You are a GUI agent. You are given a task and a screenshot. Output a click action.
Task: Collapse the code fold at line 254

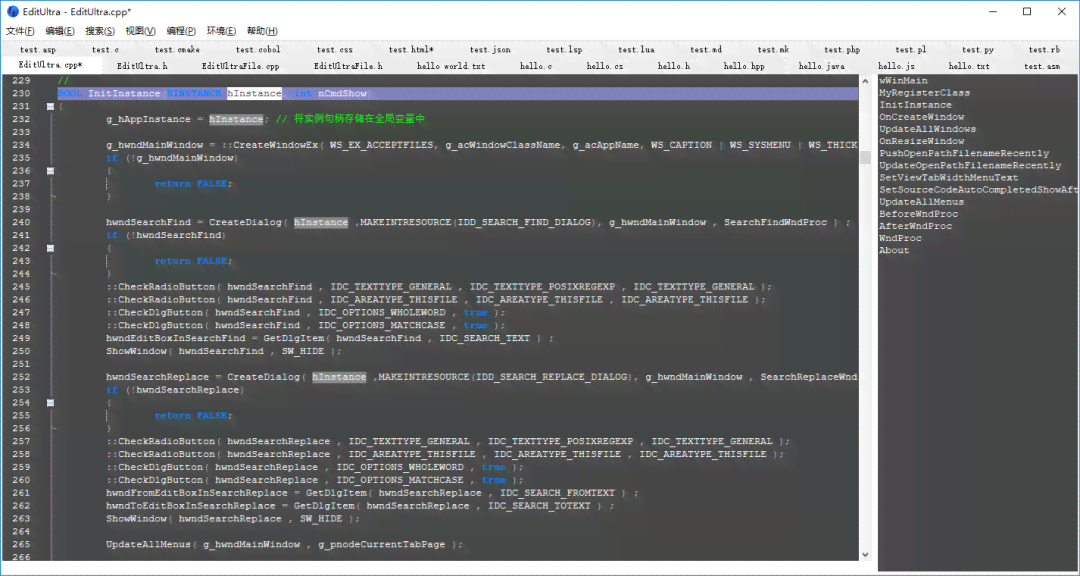click(x=50, y=403)
